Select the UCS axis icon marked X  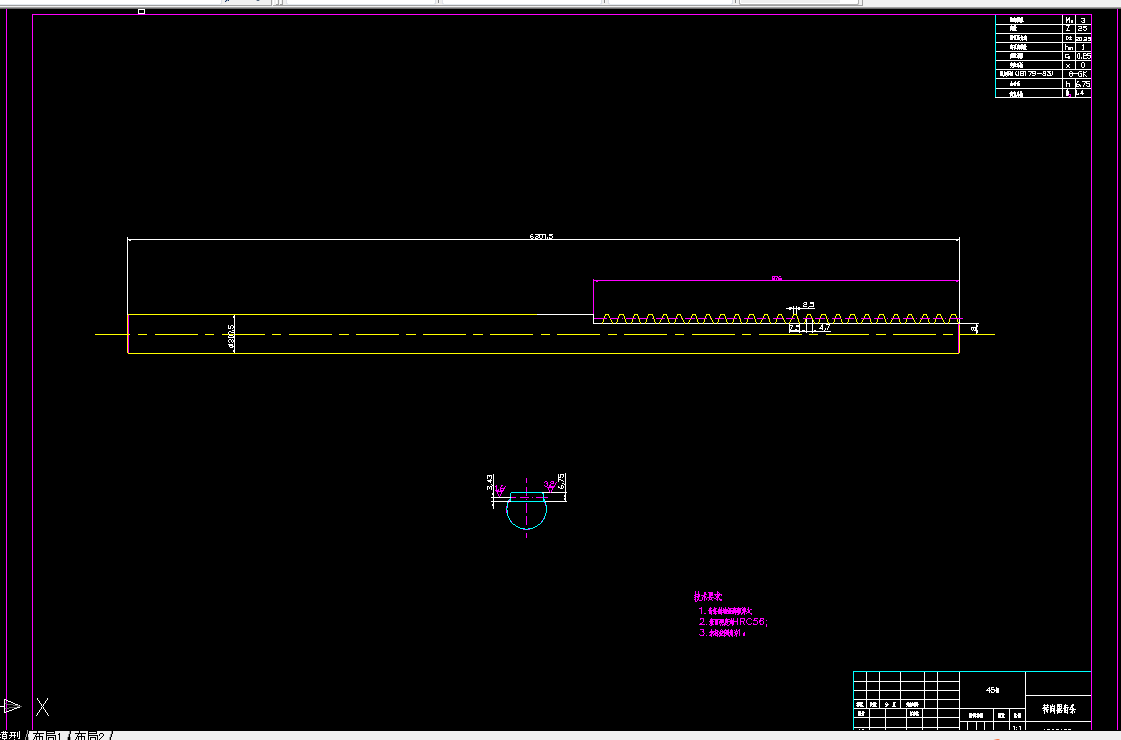coord(43,707)
